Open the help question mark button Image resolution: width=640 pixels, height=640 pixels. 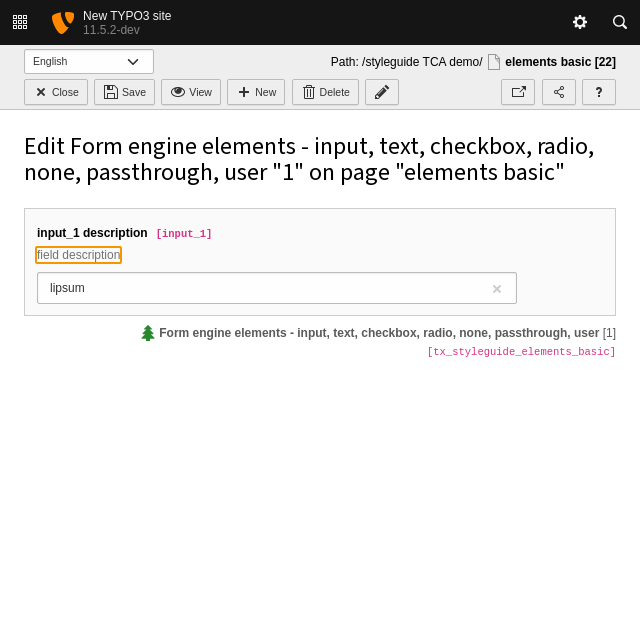[x=599, y=92]
